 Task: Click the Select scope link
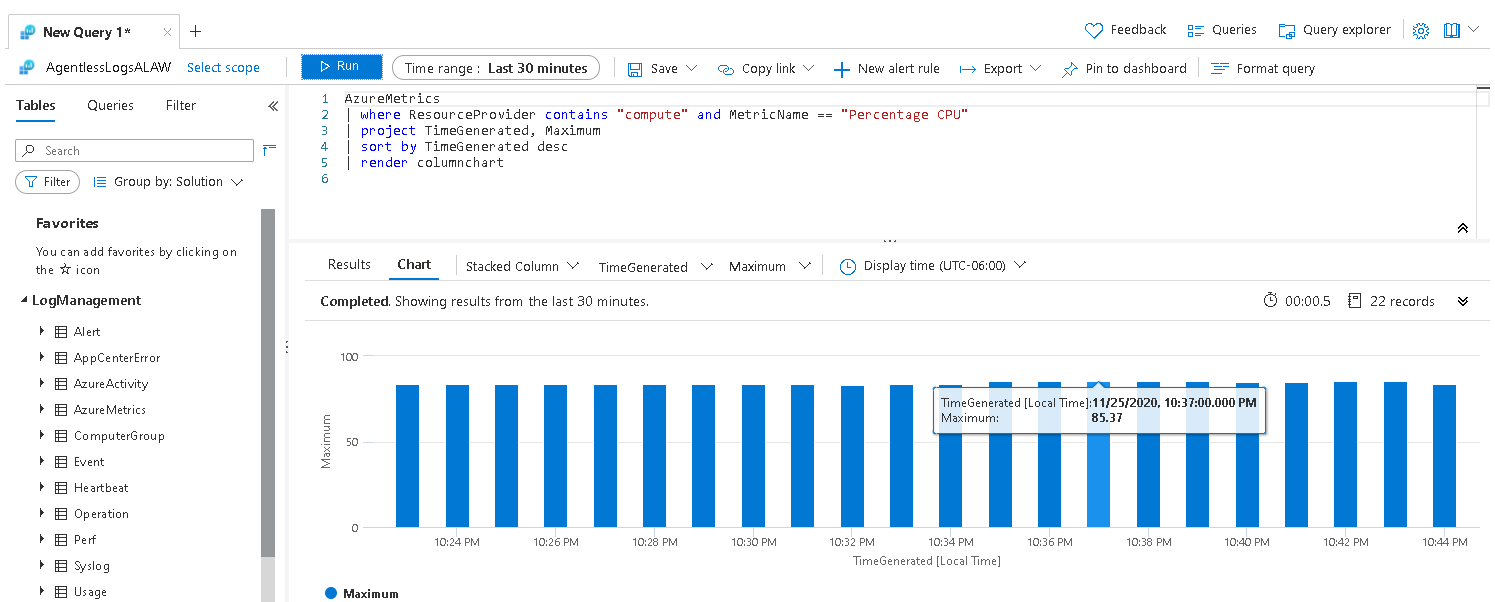223,67
